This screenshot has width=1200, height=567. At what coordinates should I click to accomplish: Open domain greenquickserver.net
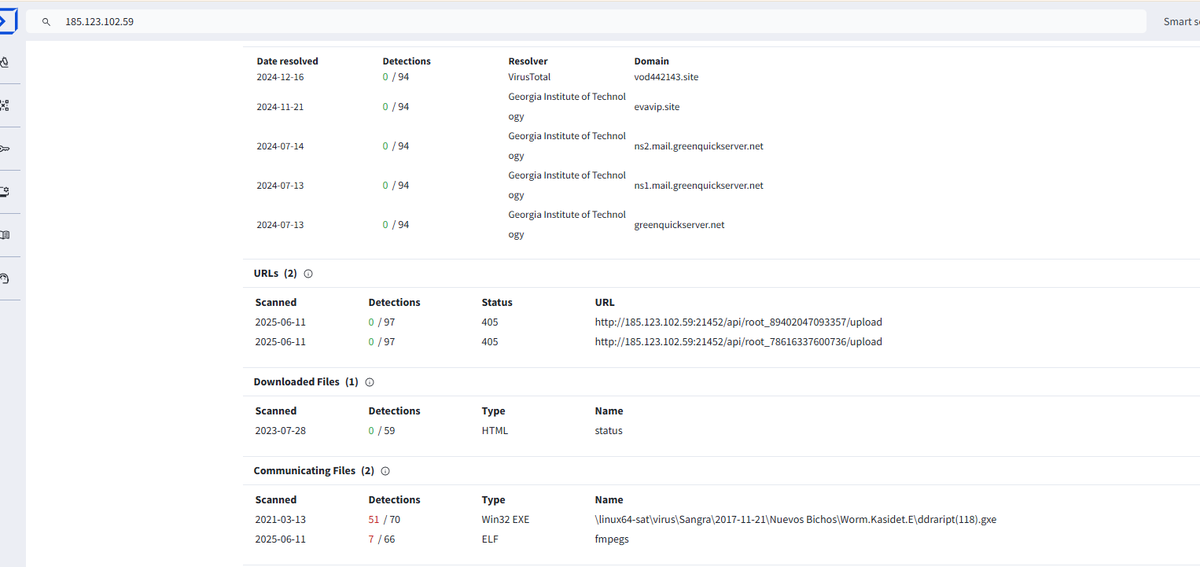pyautogui.click(x=680, y=225)
